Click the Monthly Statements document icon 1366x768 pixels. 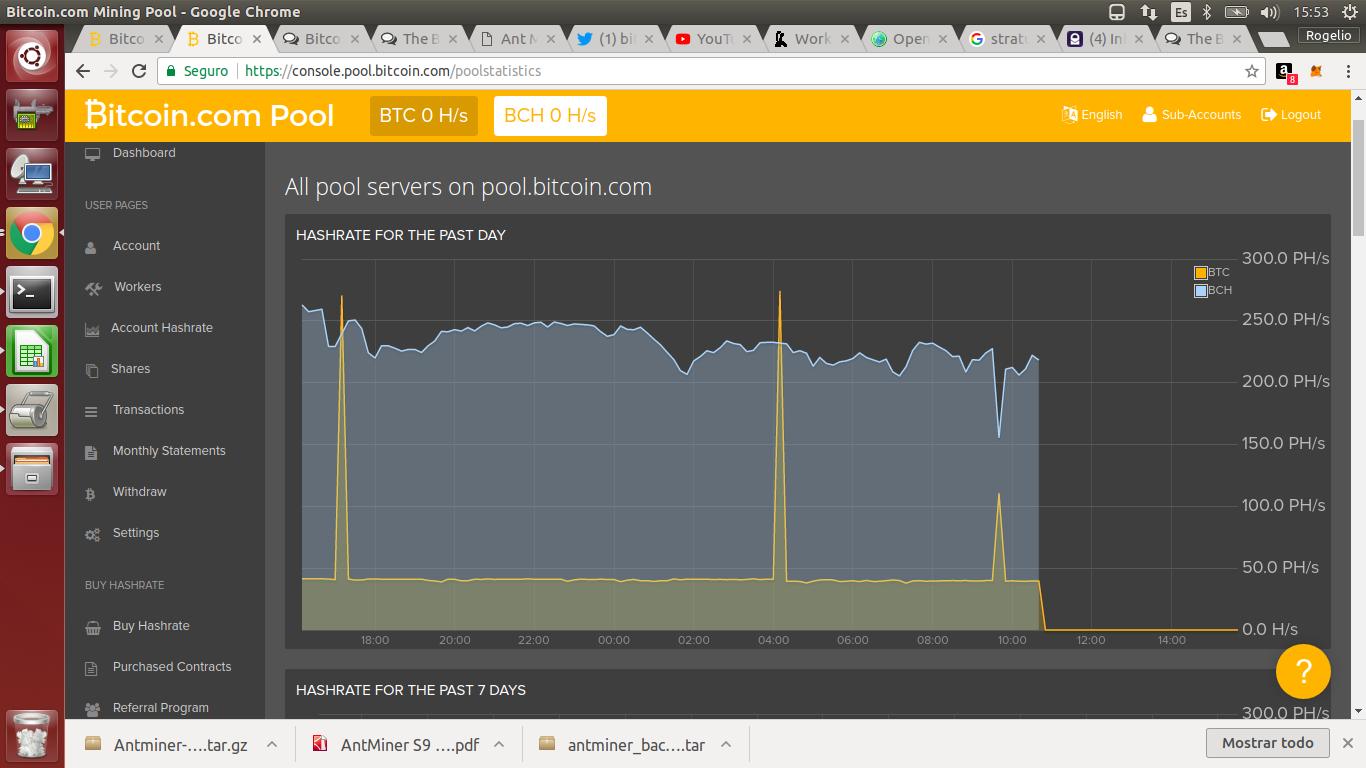click(x=91, y=452)
